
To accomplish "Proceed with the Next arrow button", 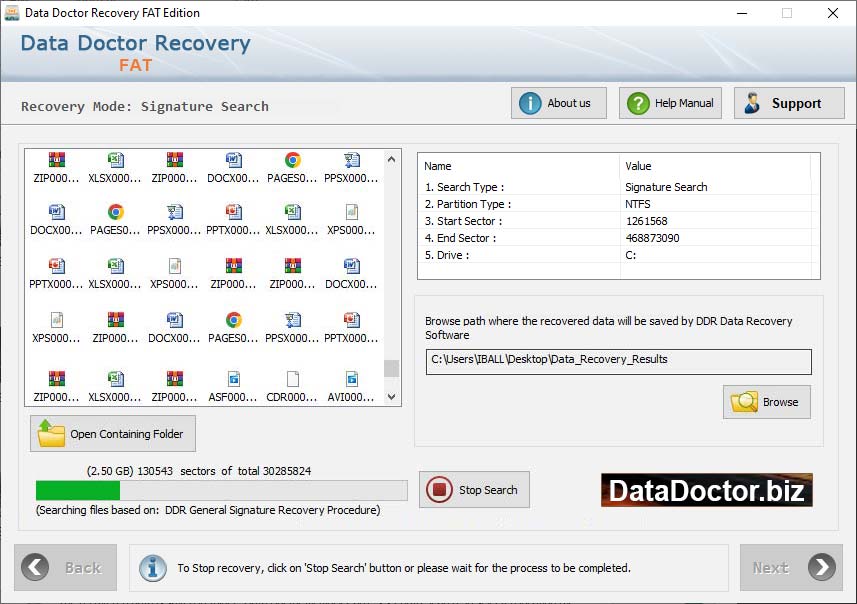I will pos(821,567).
